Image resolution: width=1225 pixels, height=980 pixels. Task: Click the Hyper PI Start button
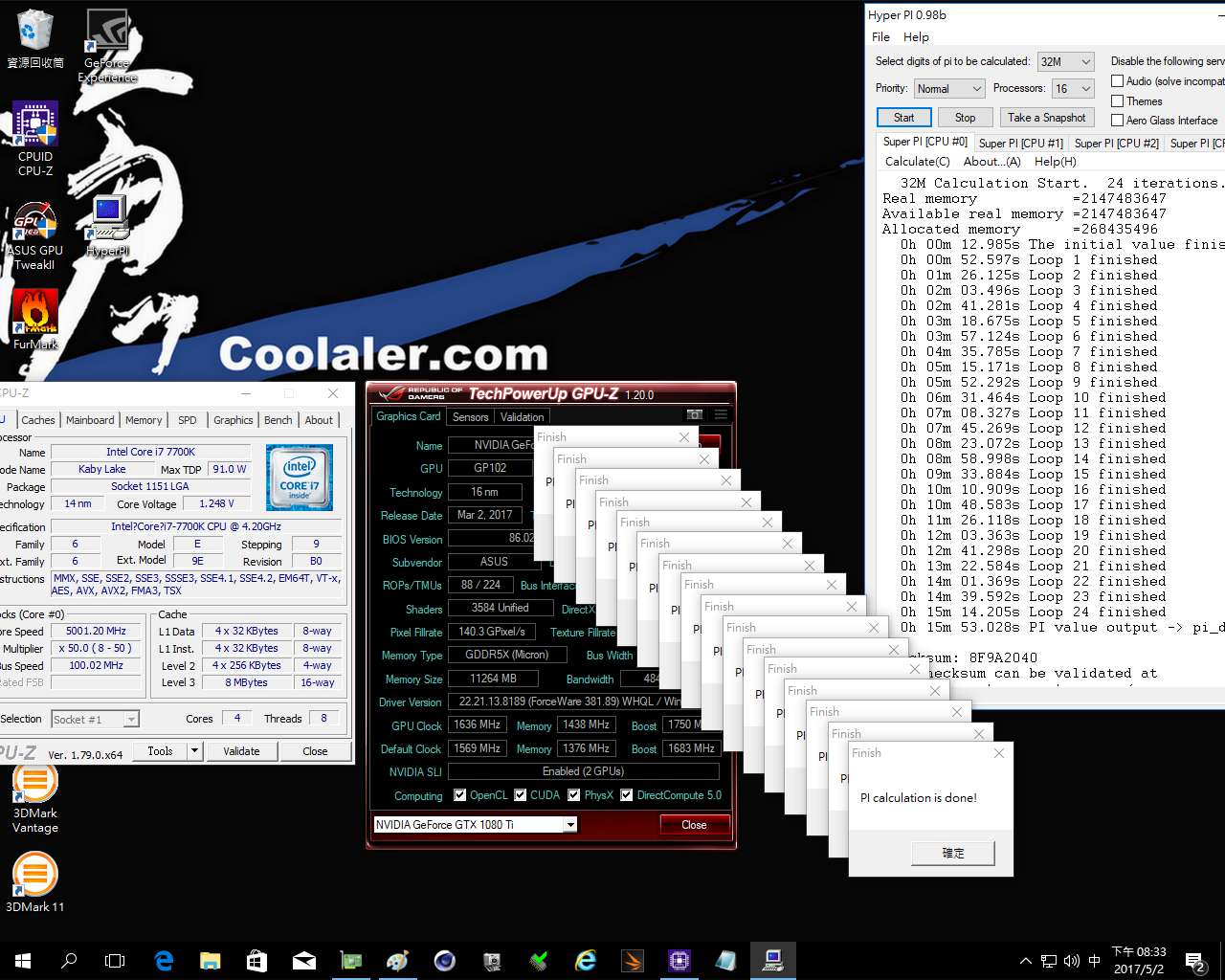[x=903, y=118]
